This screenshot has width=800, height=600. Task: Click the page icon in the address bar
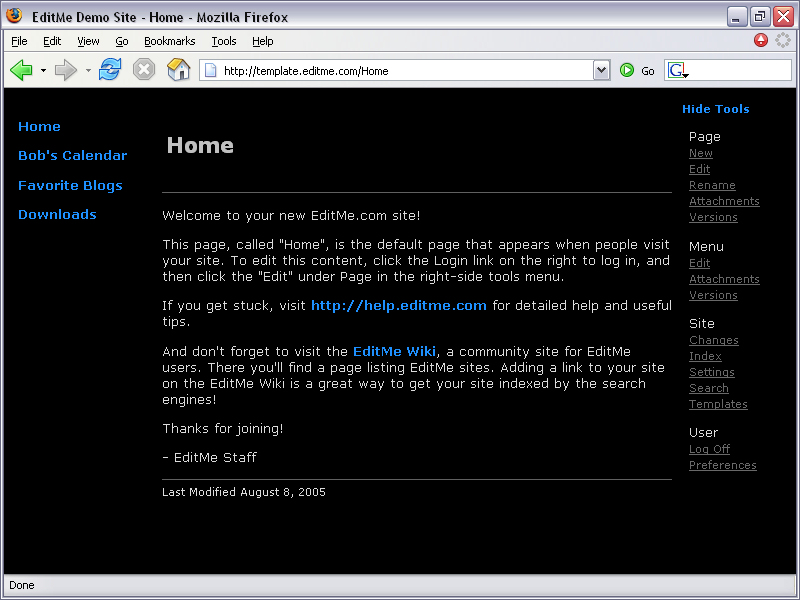click(x=210, y=70)
